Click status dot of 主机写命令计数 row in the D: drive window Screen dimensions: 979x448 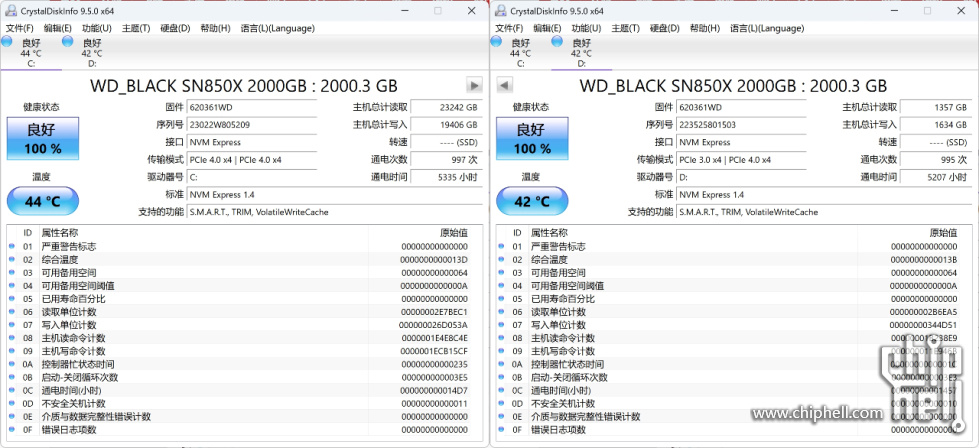pyautogui.click(x=501, y=351)
